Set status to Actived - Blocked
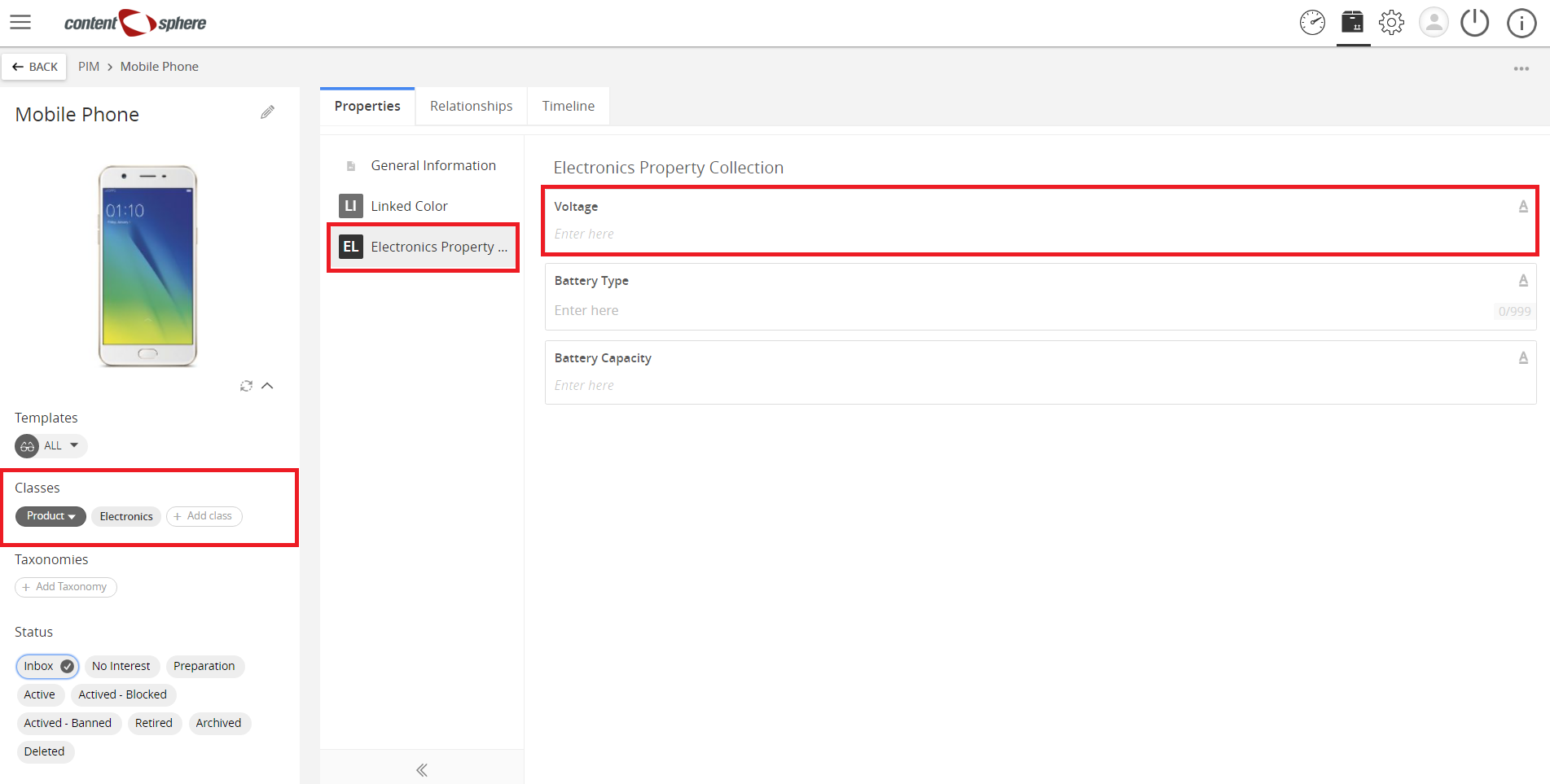This screenshot has height=784, width=1550. coord(123,694)
